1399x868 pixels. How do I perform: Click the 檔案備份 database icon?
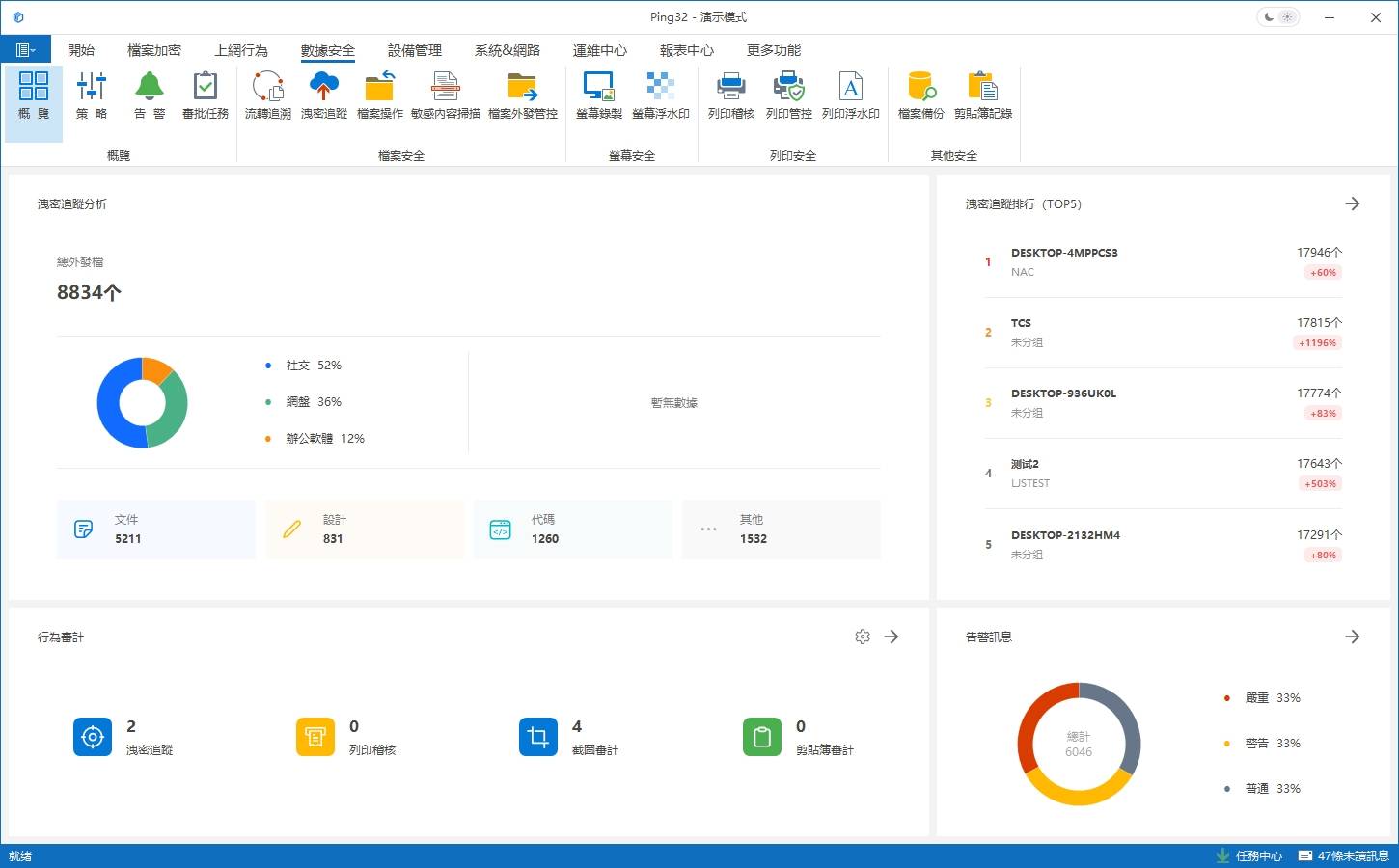click(920, 95)
